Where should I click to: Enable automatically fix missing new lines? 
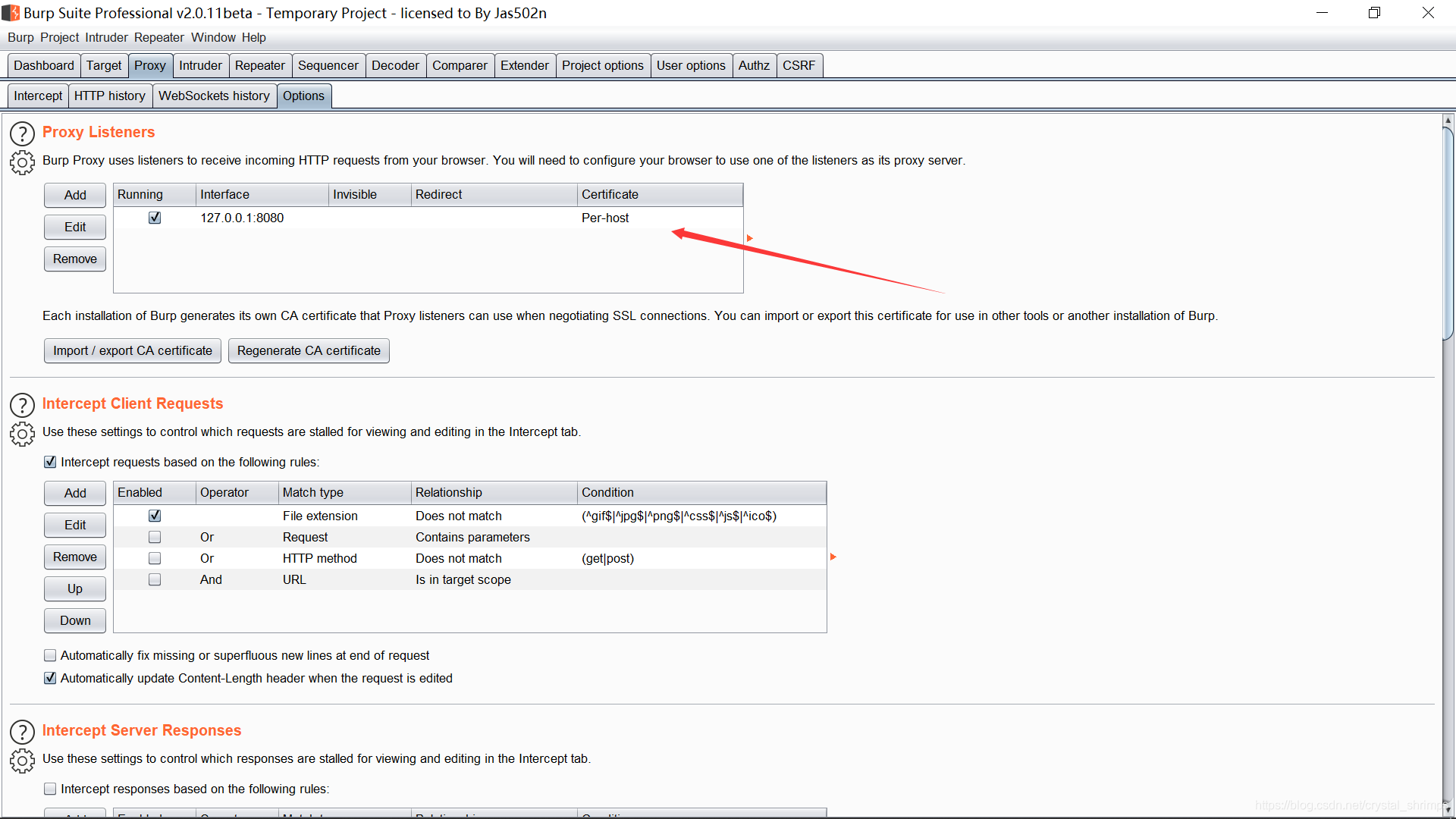pos(50,655)
